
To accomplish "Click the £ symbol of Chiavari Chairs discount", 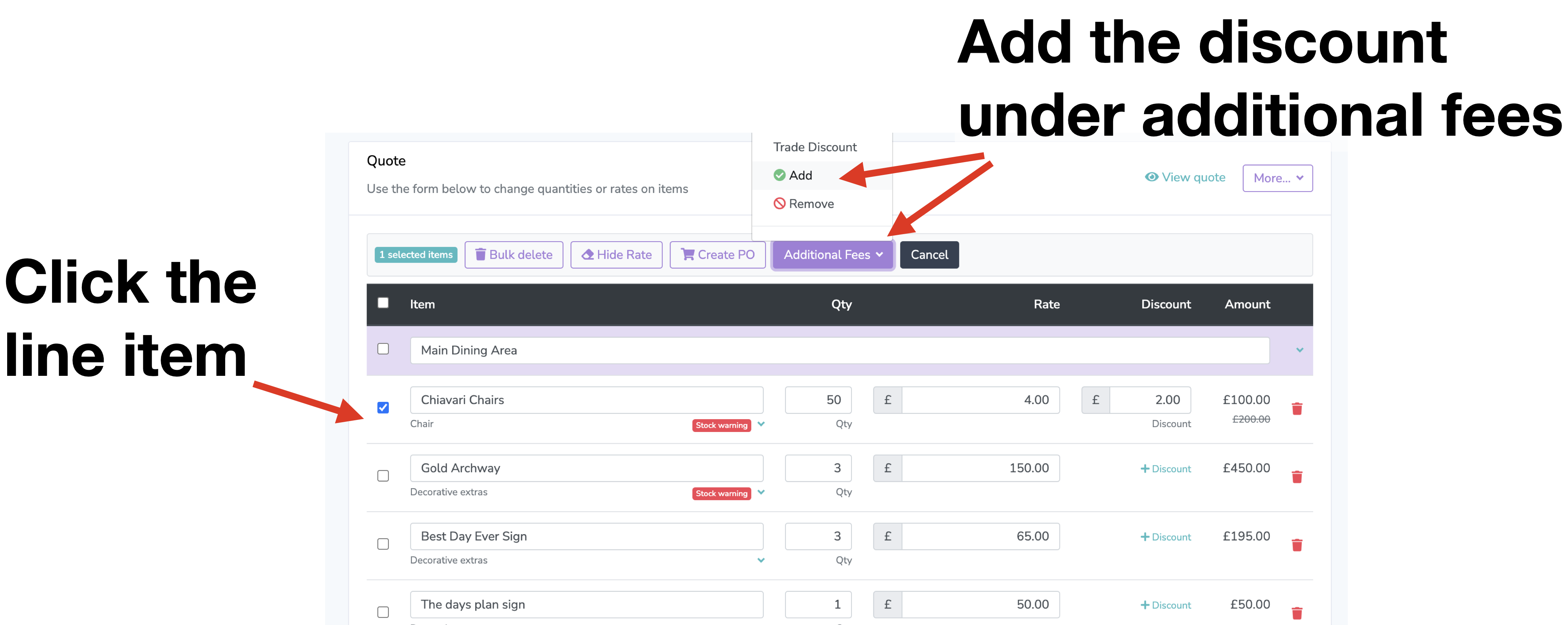I will click(x=1095, y=400).
